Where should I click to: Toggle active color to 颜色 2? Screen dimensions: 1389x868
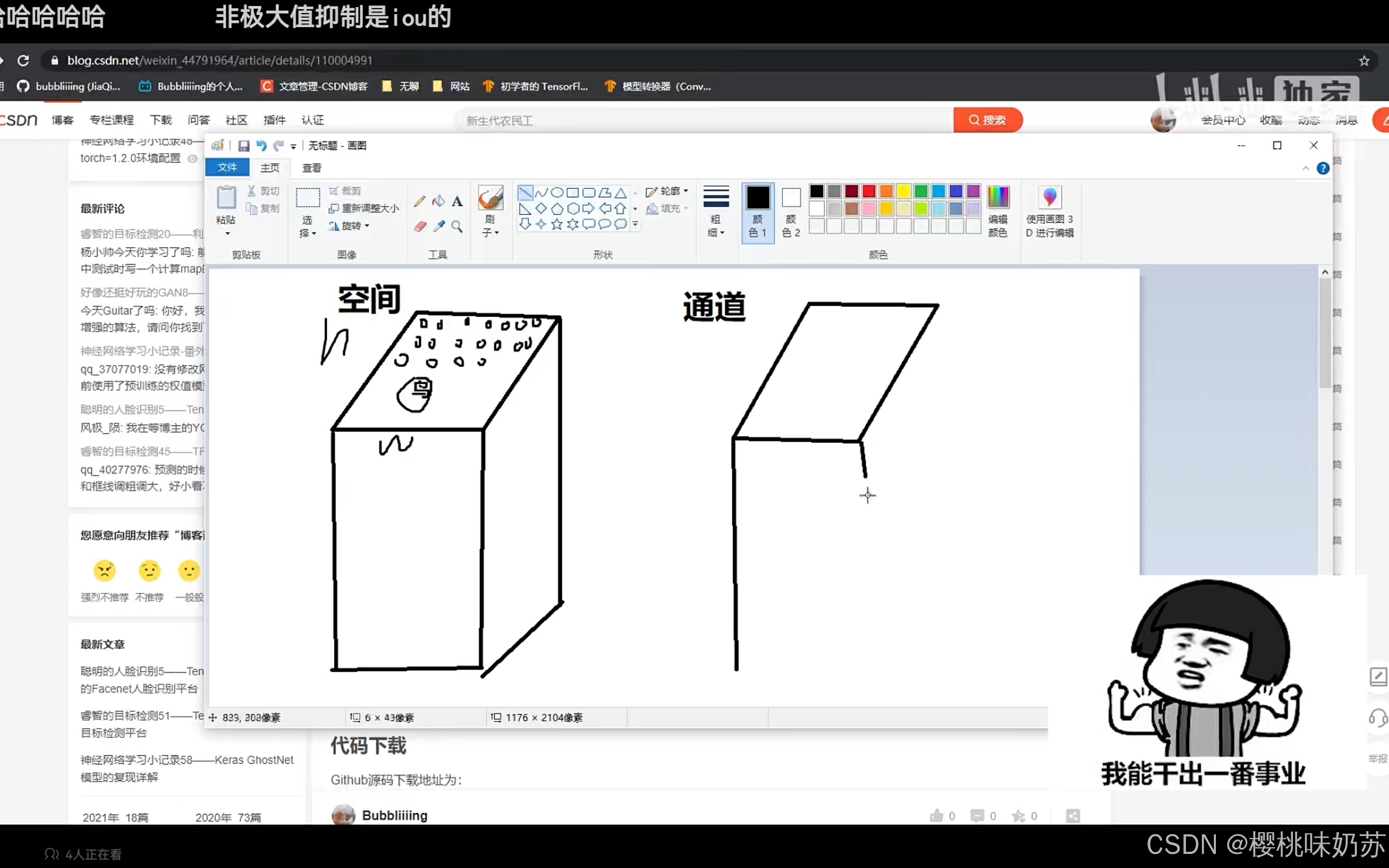pyautogui.click(x=791, y=210)
